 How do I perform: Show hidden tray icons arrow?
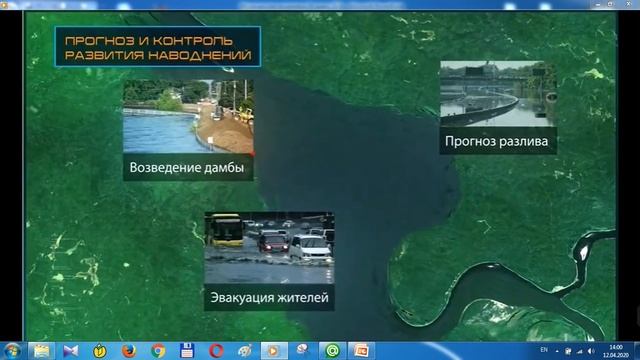pyautogui.click(x=557, y=351)
